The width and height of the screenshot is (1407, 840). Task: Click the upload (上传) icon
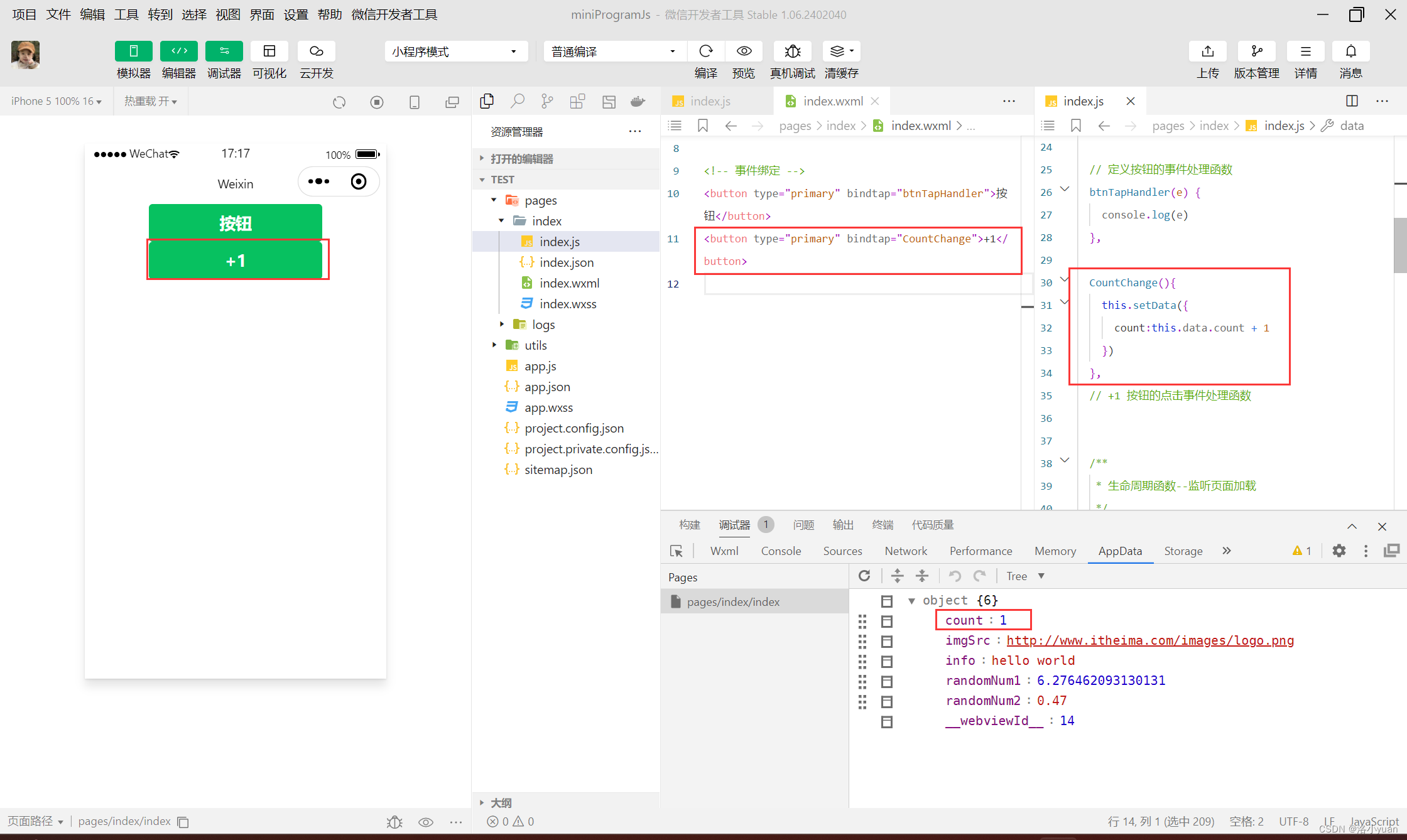tap(1207, 51)
